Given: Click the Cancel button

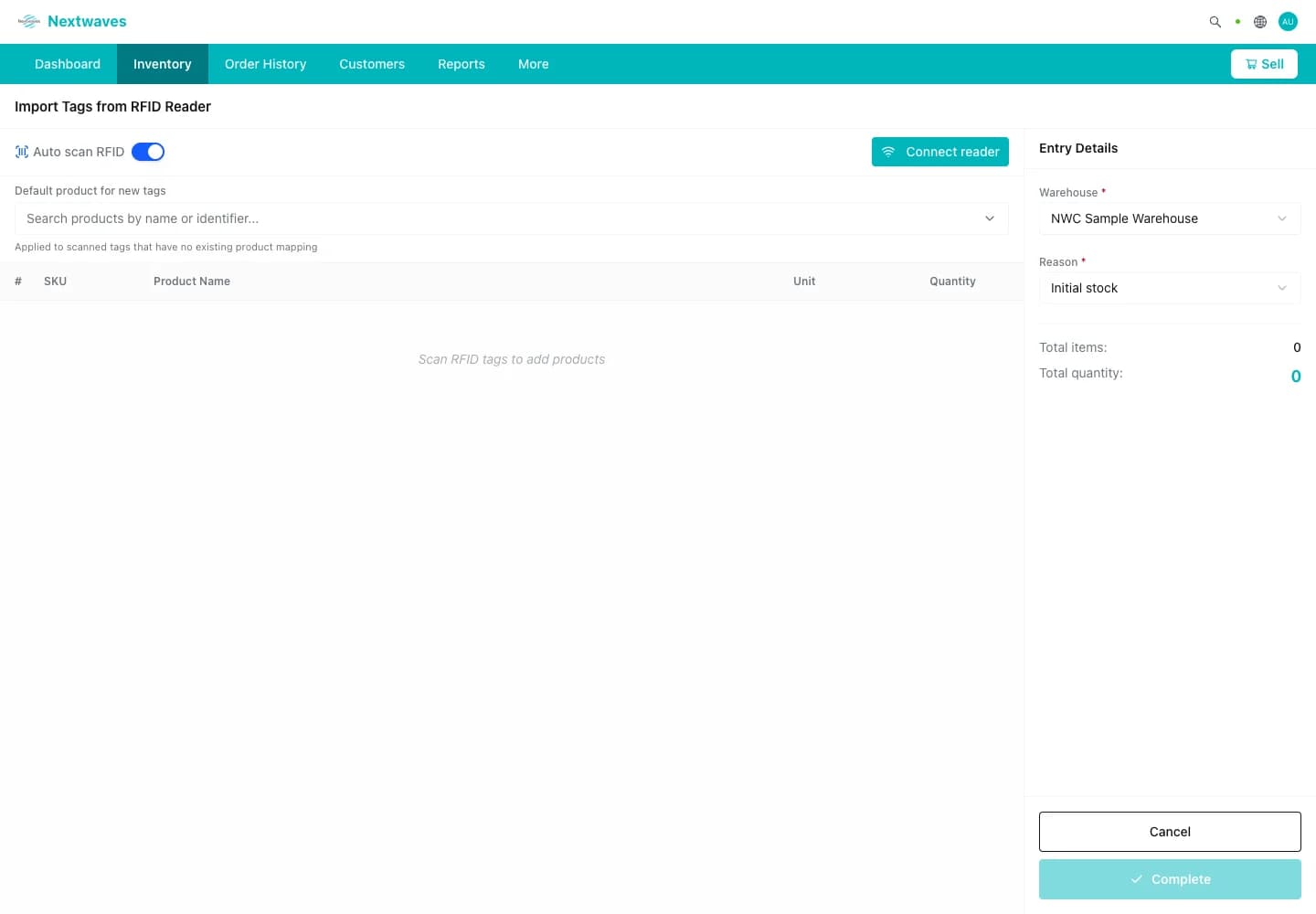Looking at the screenshot, I should [1170, 832].
